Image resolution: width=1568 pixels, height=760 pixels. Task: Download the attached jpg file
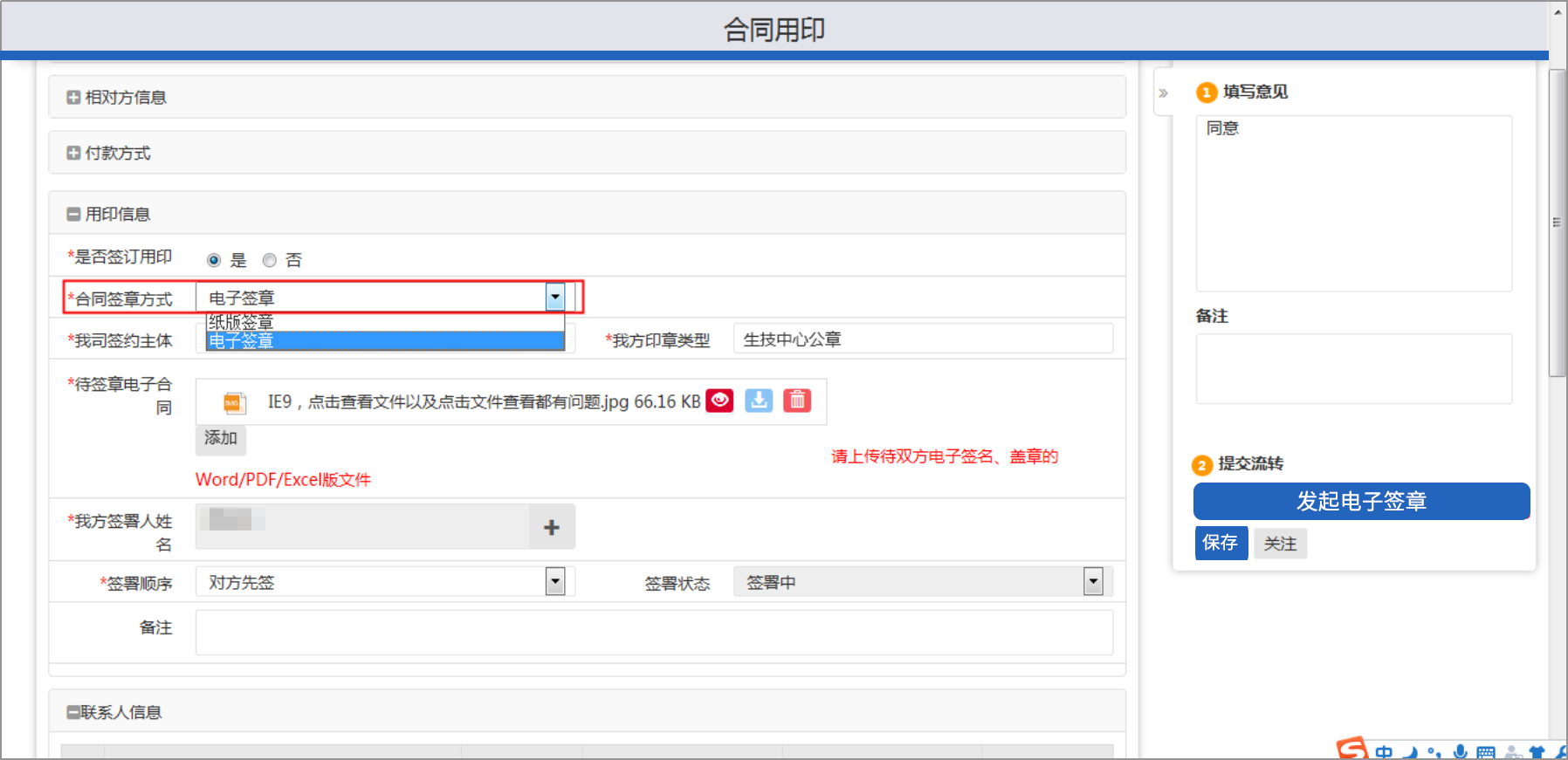click(x=759, y=401)
